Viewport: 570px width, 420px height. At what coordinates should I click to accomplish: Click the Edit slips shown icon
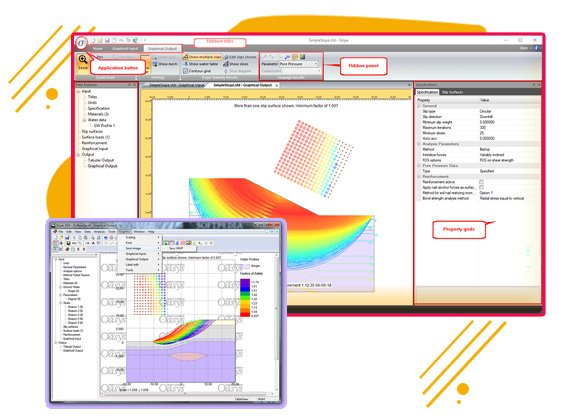coord(226,57)
